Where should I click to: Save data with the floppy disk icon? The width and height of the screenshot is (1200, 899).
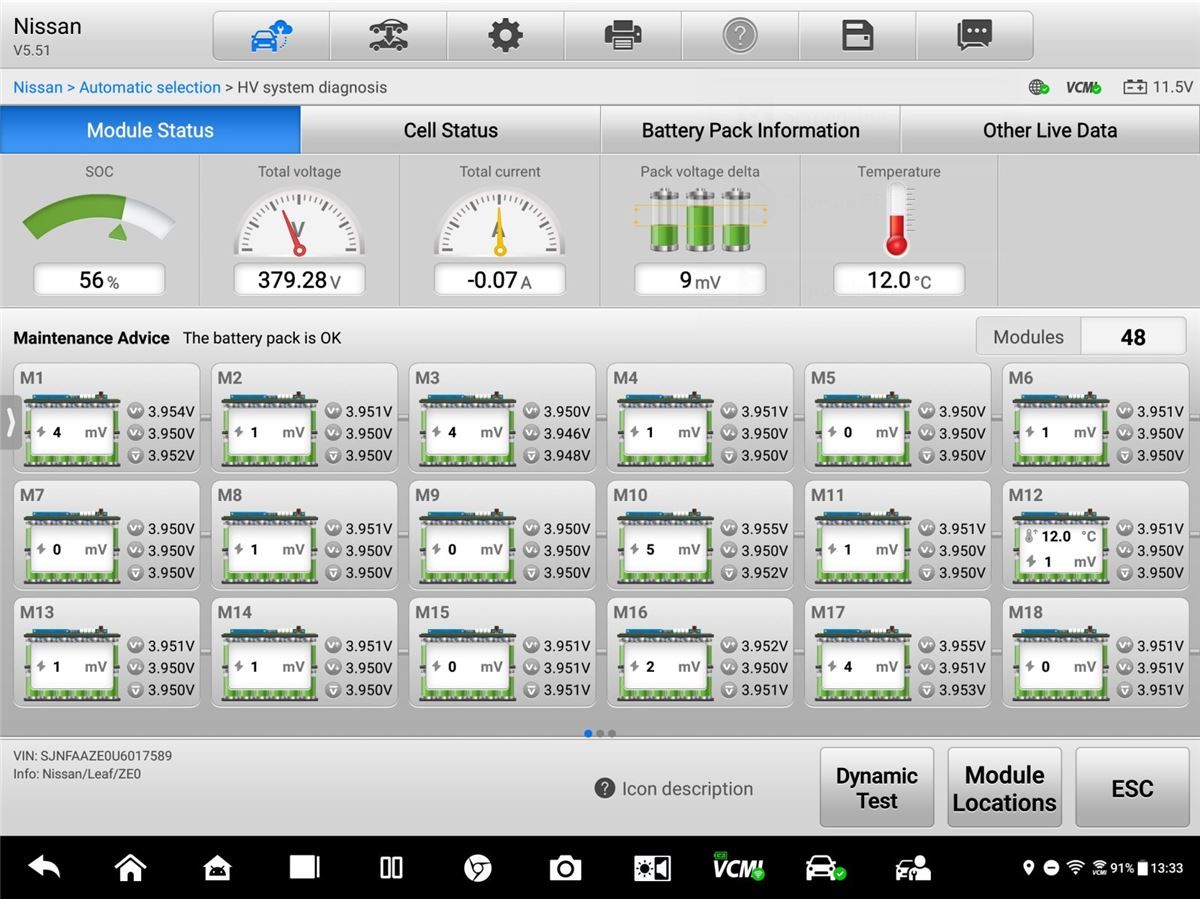click(857, 37)
